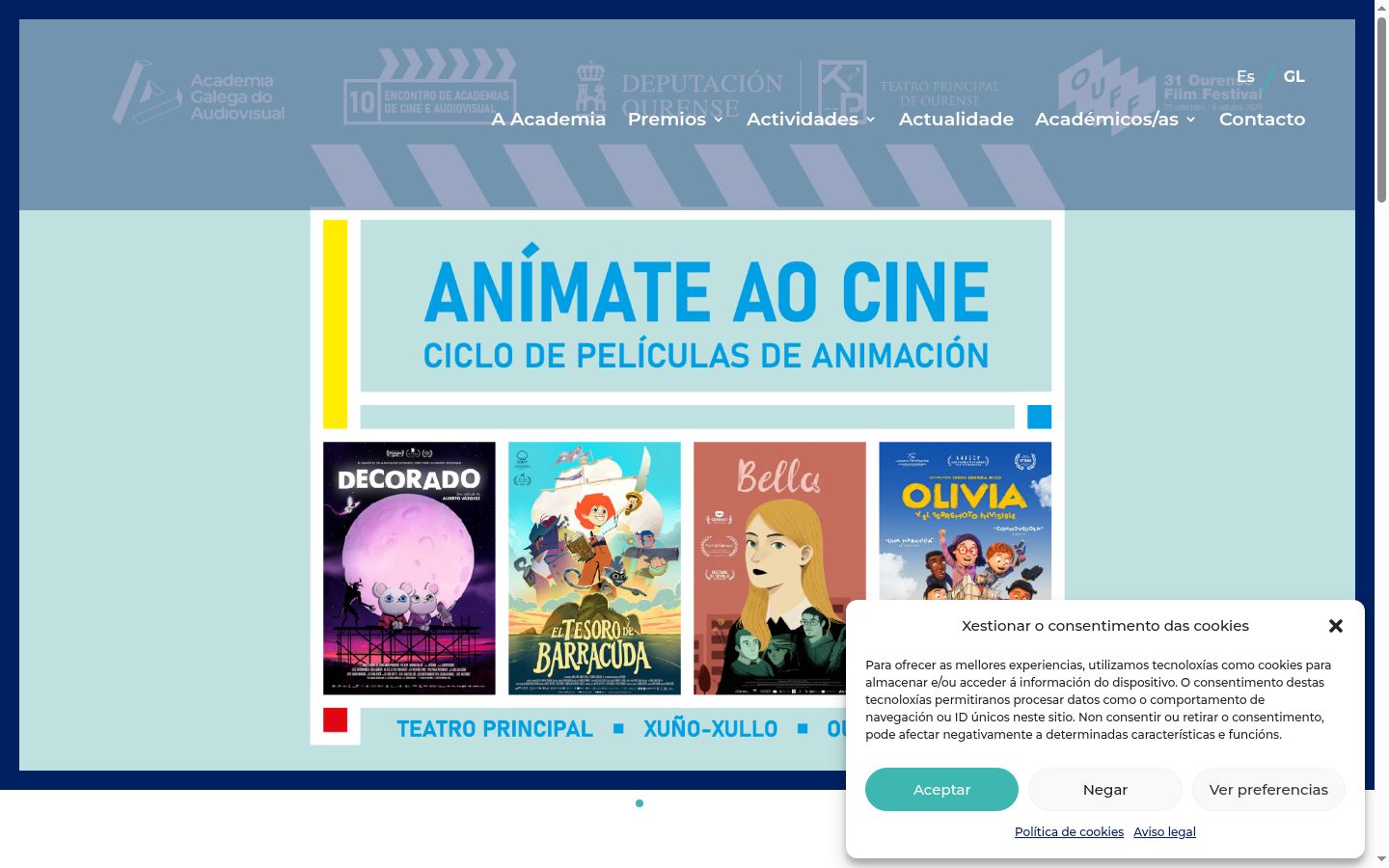Go to the A Academia page
The width and height of the screenshot is (1389, 868).
[x=549, y=119]
